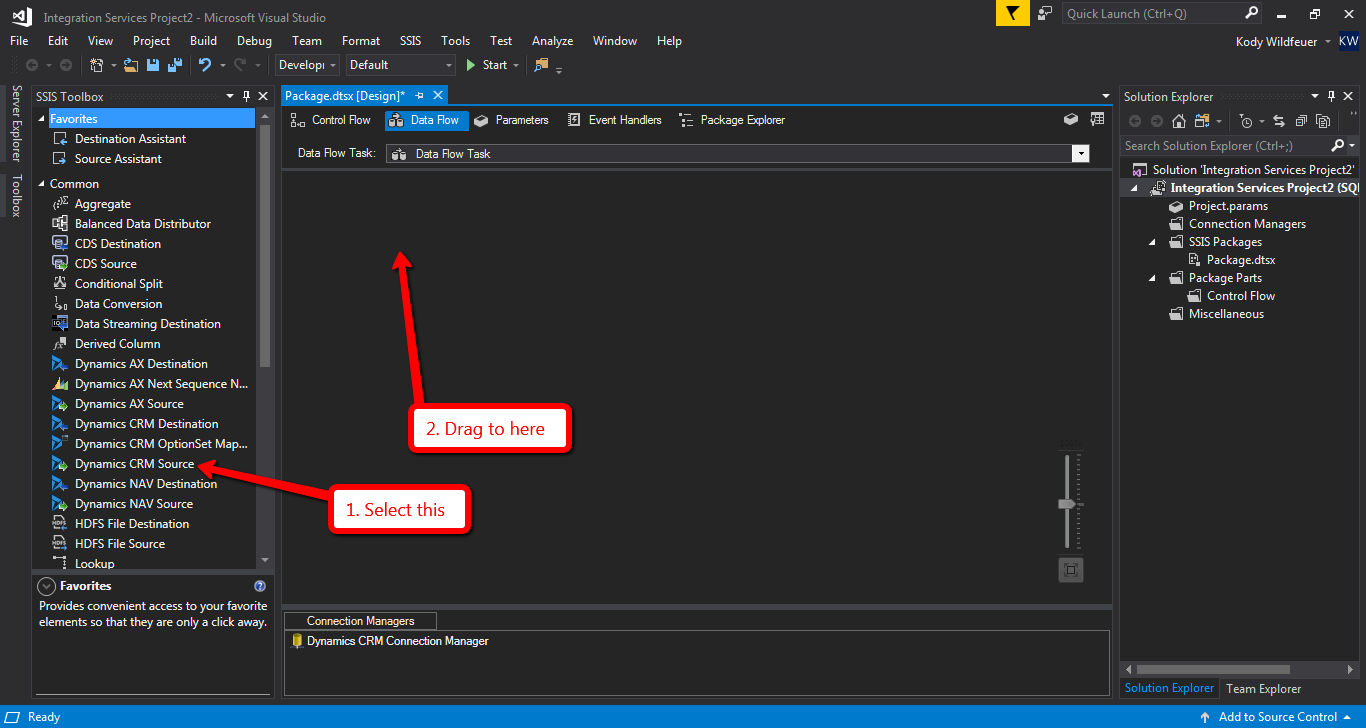Select Aggregate component in toolbox

pyautogui.click(x=102, y=204)
